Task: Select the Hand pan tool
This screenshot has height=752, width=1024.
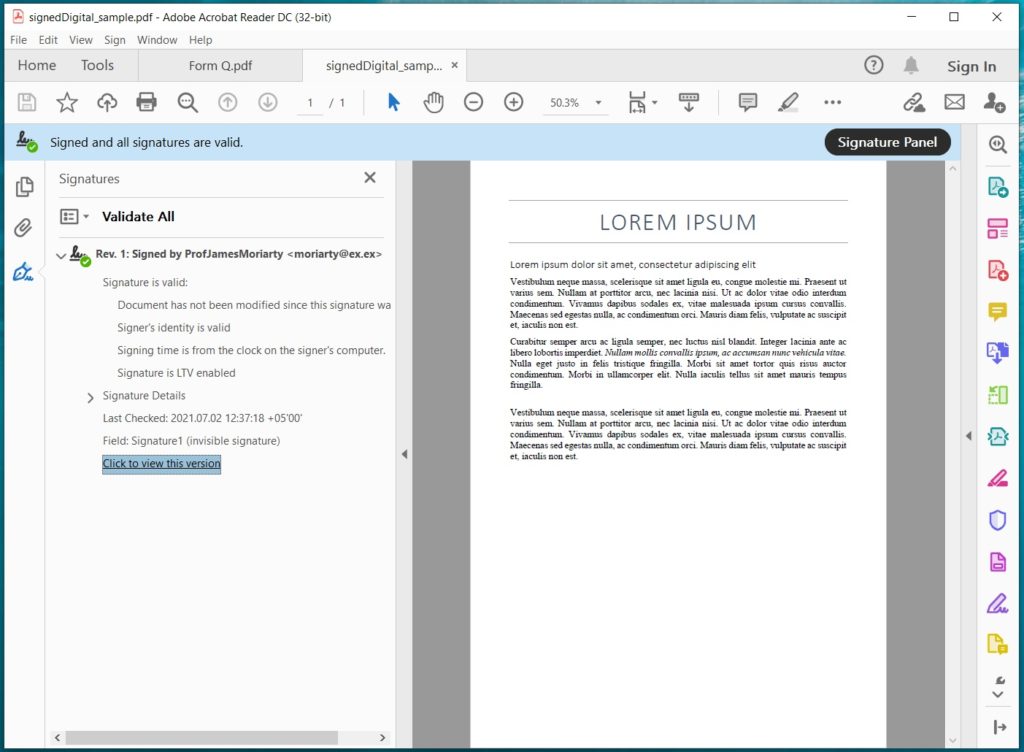Action: [433, 102]
